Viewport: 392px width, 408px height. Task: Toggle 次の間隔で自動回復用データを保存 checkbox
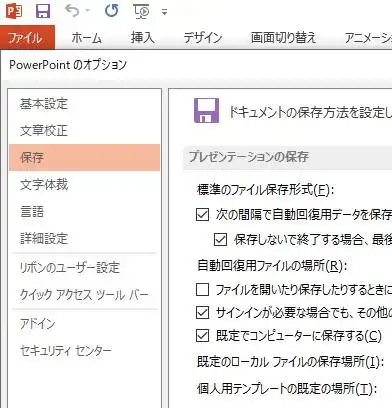click(x=202, y=215)
